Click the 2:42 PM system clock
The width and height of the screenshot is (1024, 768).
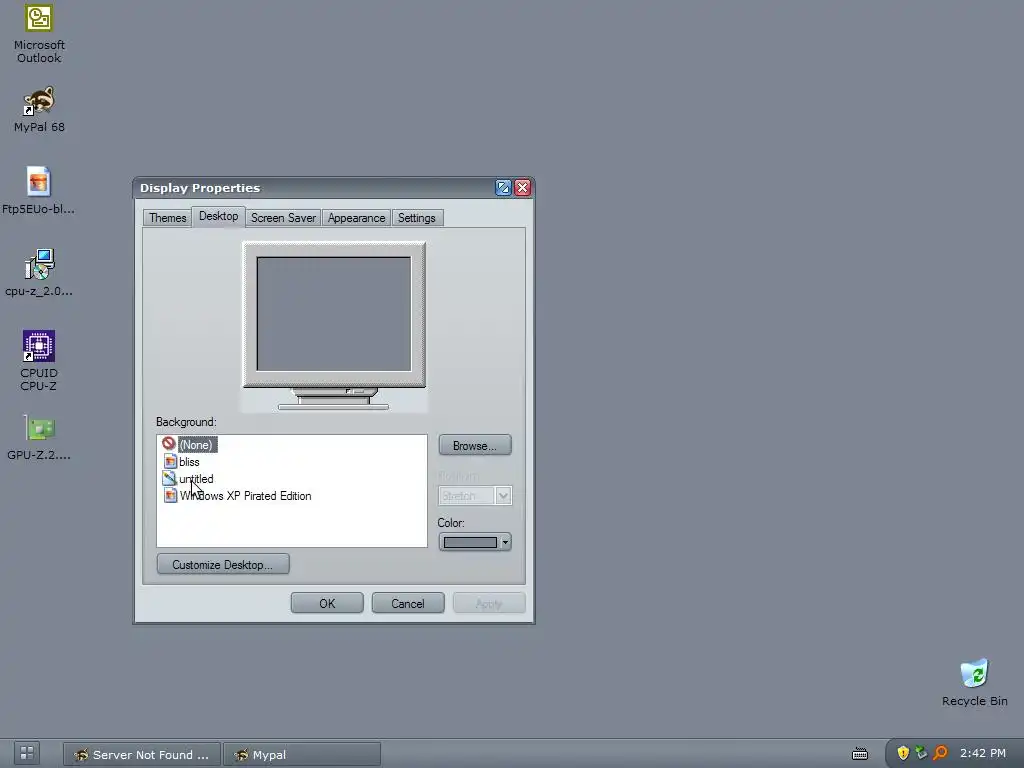tap(983, 753)
